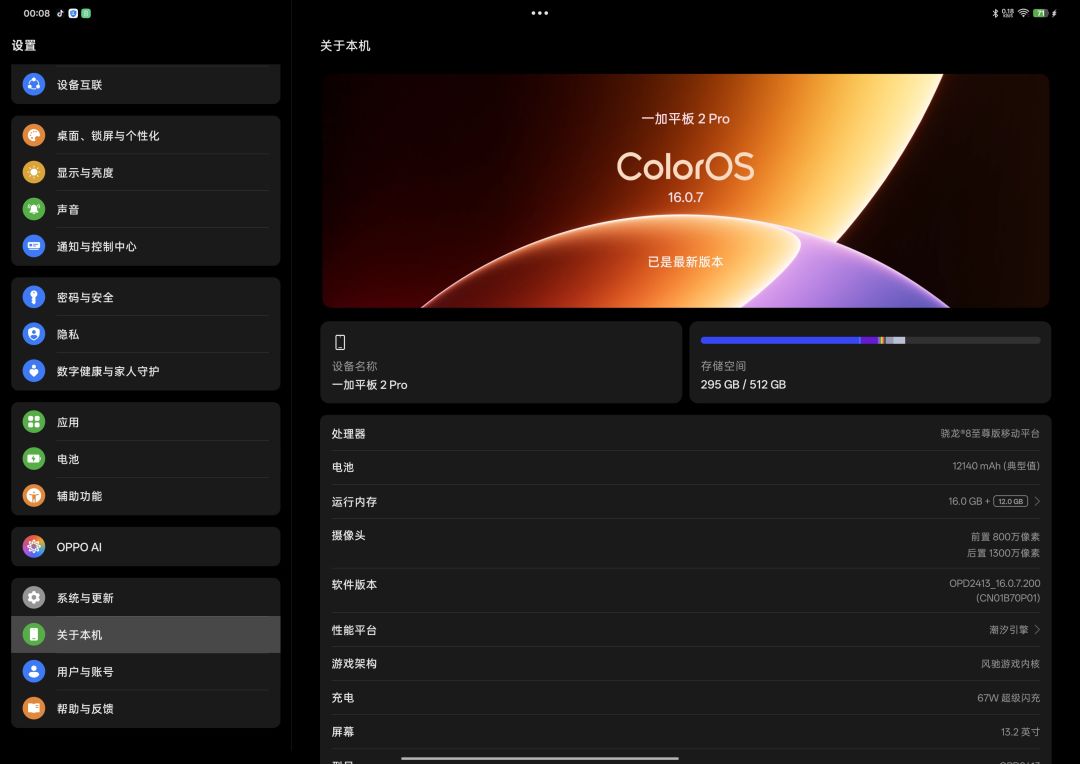Open the 电池 sidebar entry
Viewport: 1080px width, 764px height.
click(x=146, y=459)
